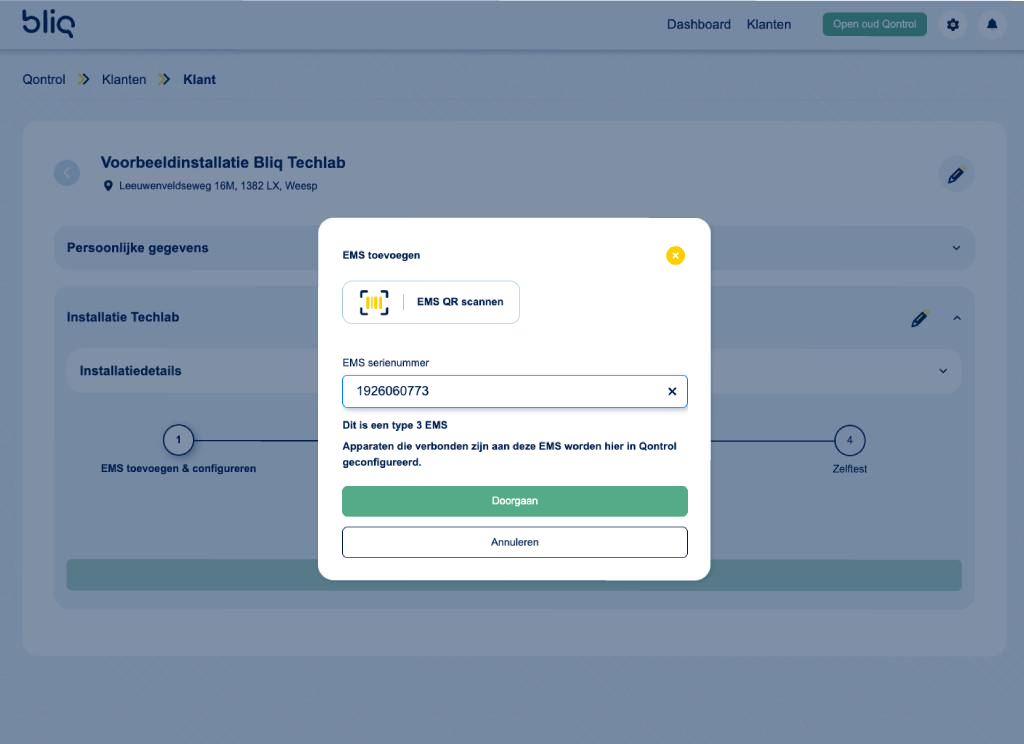Expand Persoonlijke gegevens section
The width and height of the screenshot is (1024, 744).
(x=955, y=248)
